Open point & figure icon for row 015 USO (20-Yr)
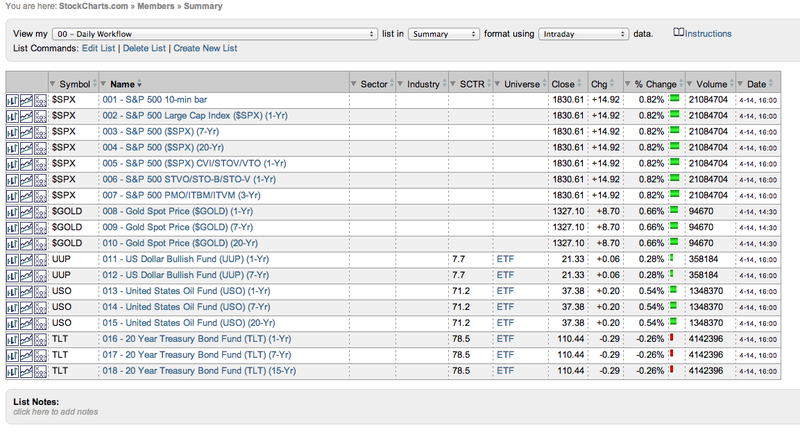 (x=40, y=324)
